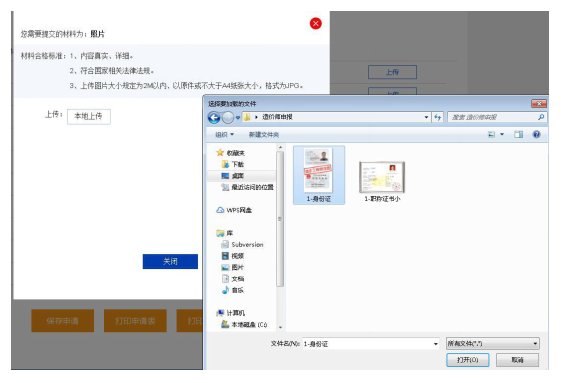This screenshot has width=564, height=383.
Task: Open the 下载 folder in favorites
Action: pos(233,164)
